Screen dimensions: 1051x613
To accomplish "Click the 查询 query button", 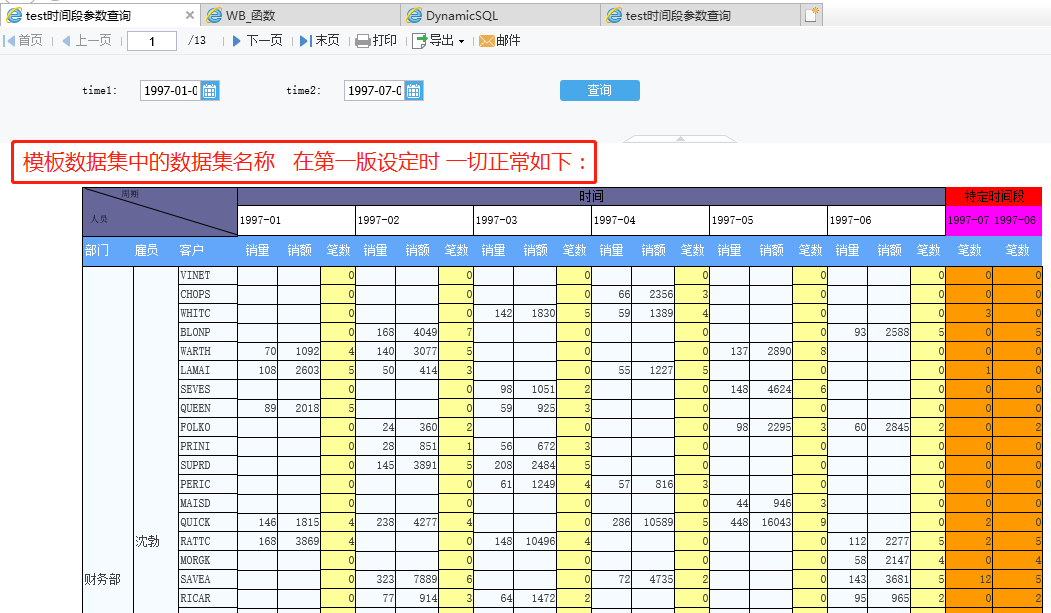I will [599, 91].
